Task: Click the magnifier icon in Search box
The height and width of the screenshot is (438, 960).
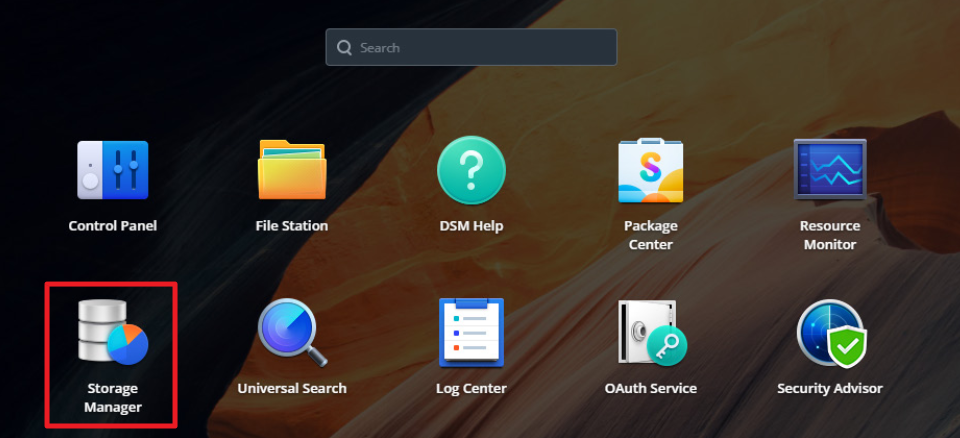Action: [344, 48]
